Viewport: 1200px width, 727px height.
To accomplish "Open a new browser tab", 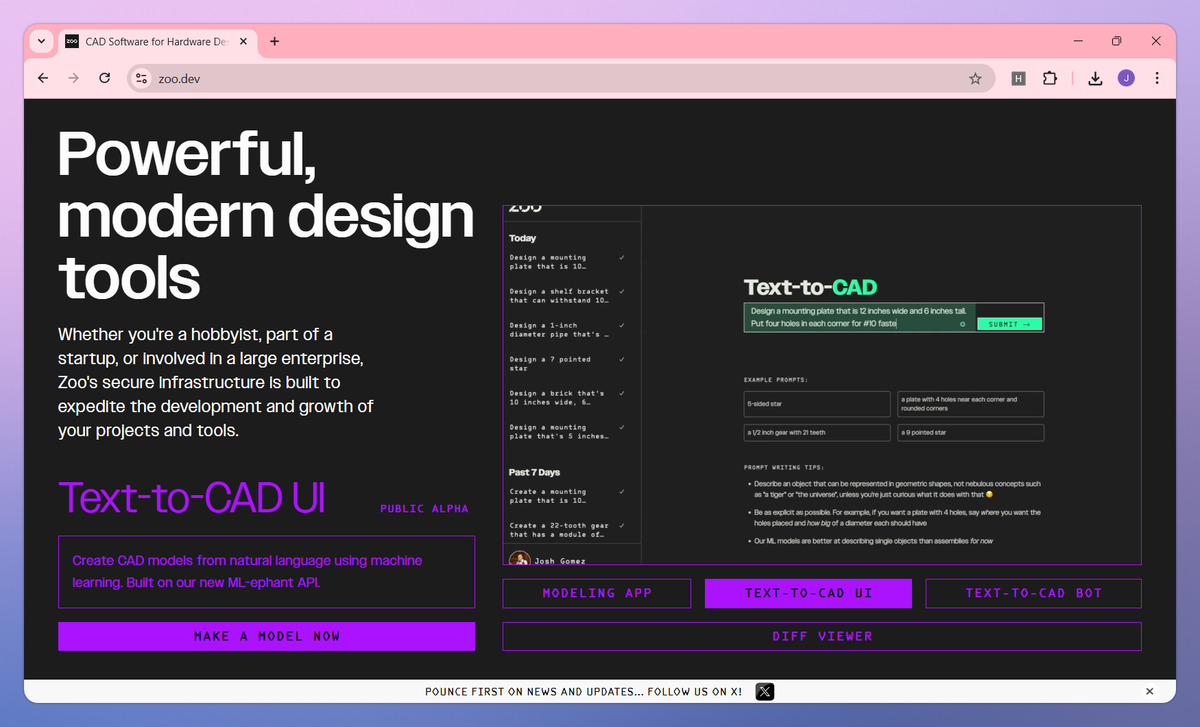I will pos(275,41).
